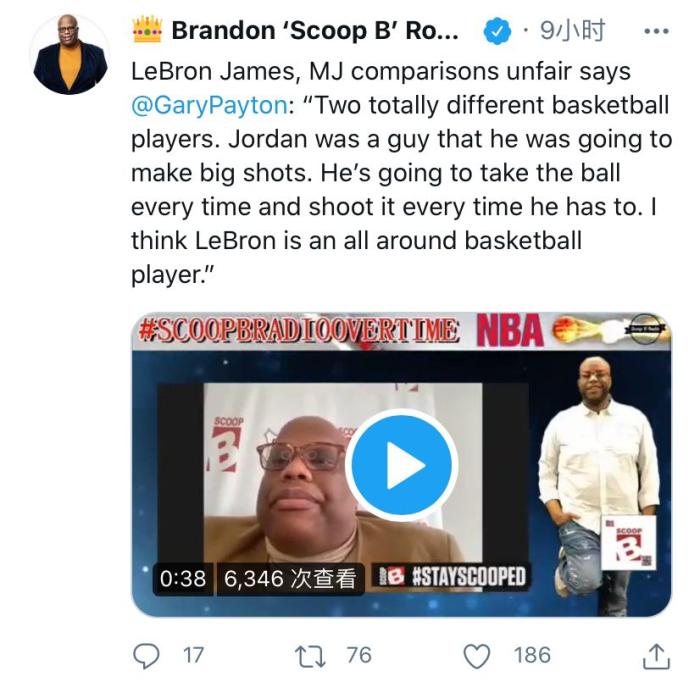Screen dimensions: 700x693
Task: Click the 0:38 video duration label
Action: tap(183, 579)
